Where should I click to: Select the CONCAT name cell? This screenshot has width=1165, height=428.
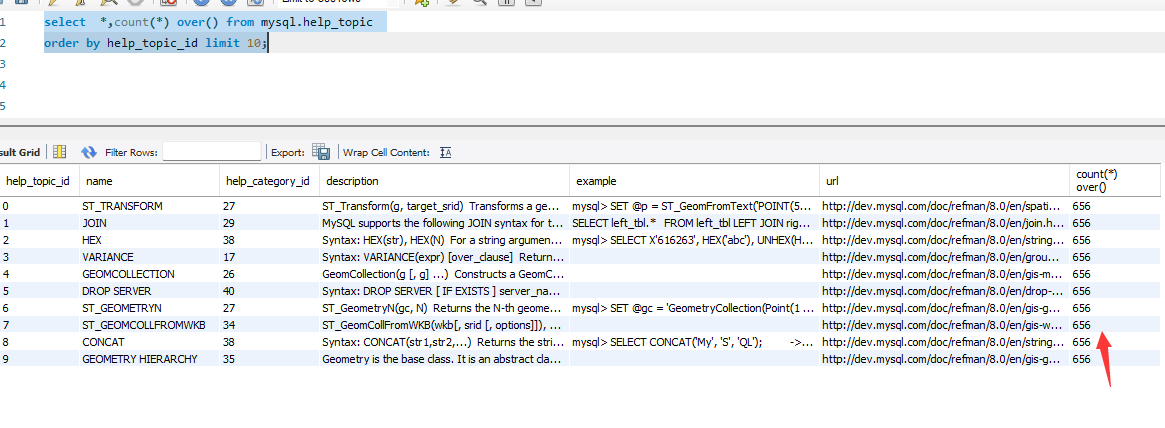[149, 342]
